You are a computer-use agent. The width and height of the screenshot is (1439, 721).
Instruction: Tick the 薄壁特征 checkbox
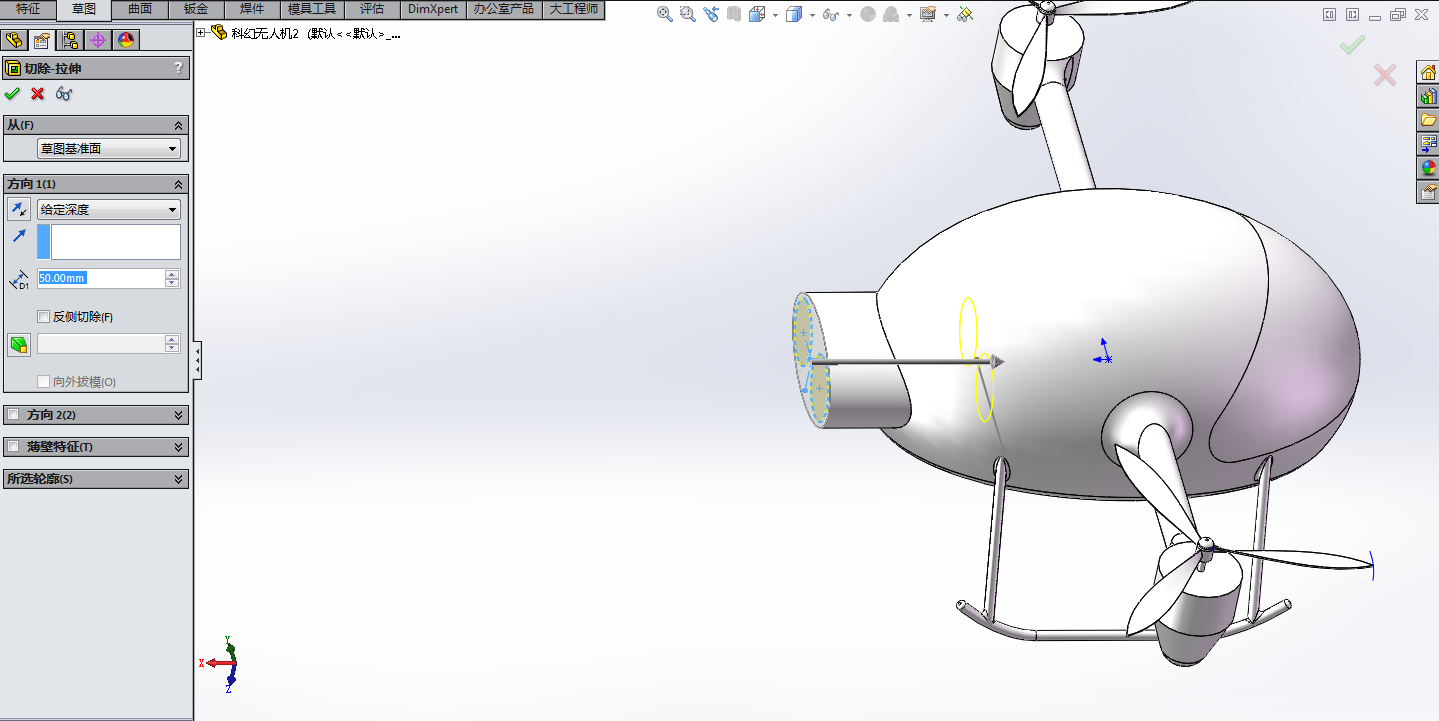tap(13, 447)
